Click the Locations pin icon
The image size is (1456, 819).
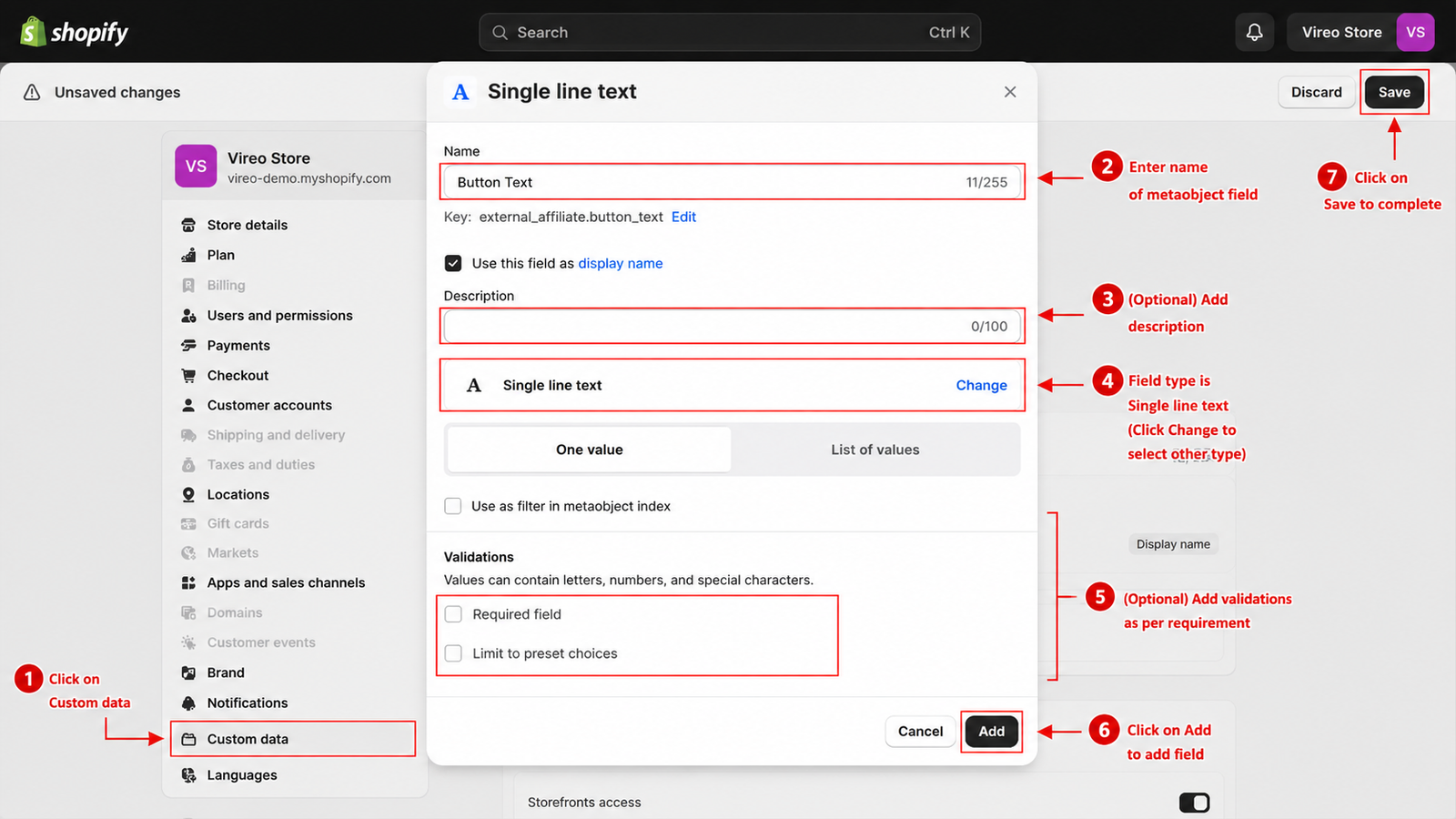point(188,494)
